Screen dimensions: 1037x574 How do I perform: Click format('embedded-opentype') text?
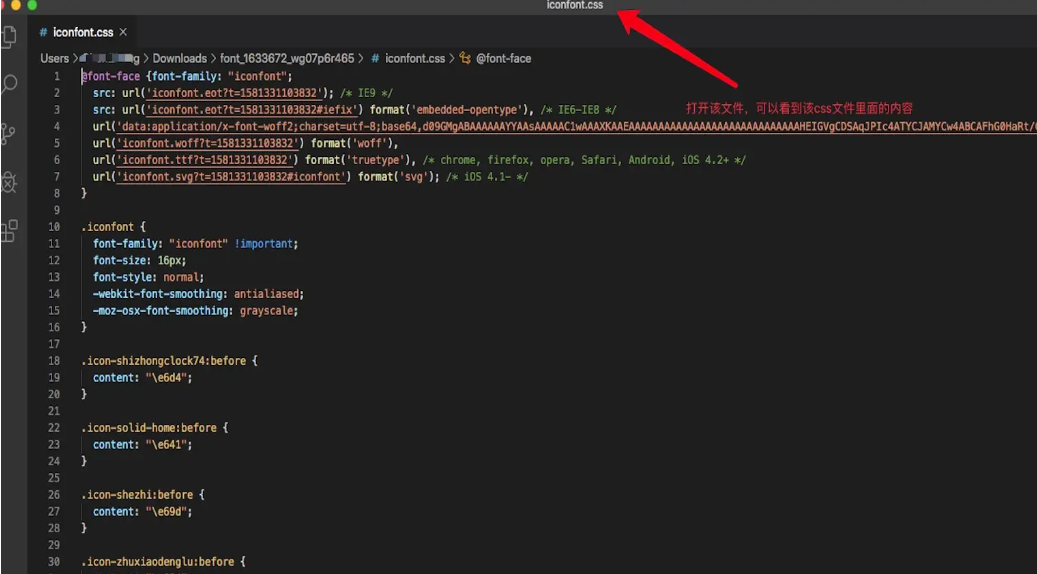(452, 109)
